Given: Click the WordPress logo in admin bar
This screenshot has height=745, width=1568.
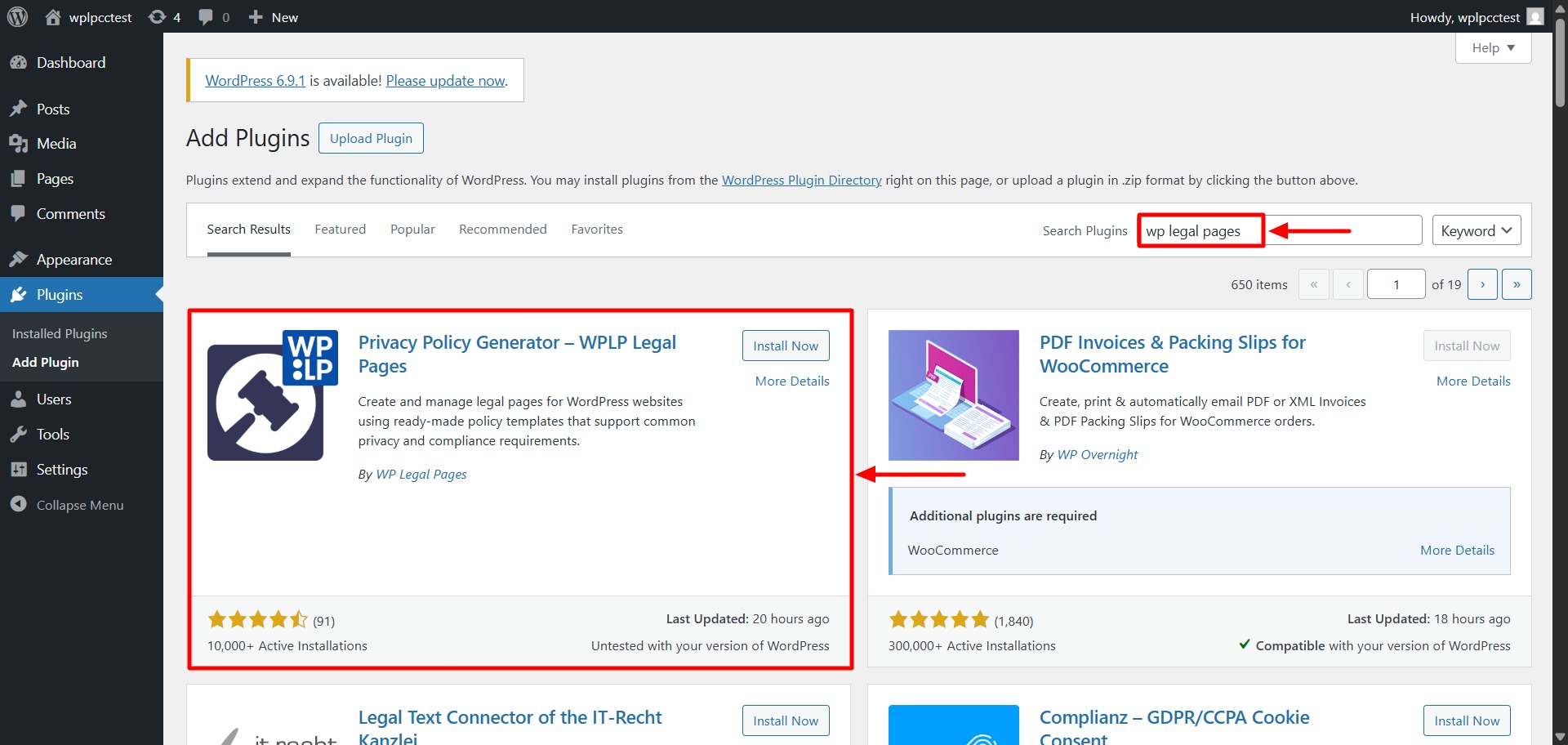Looking at the screenshot, I should (x=17, y=16).
